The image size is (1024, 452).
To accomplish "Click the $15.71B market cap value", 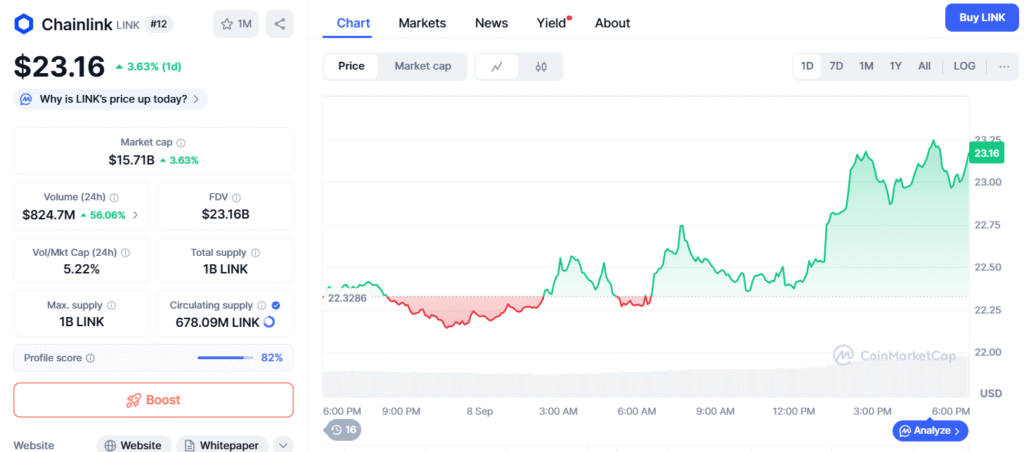I will (131, 160).
